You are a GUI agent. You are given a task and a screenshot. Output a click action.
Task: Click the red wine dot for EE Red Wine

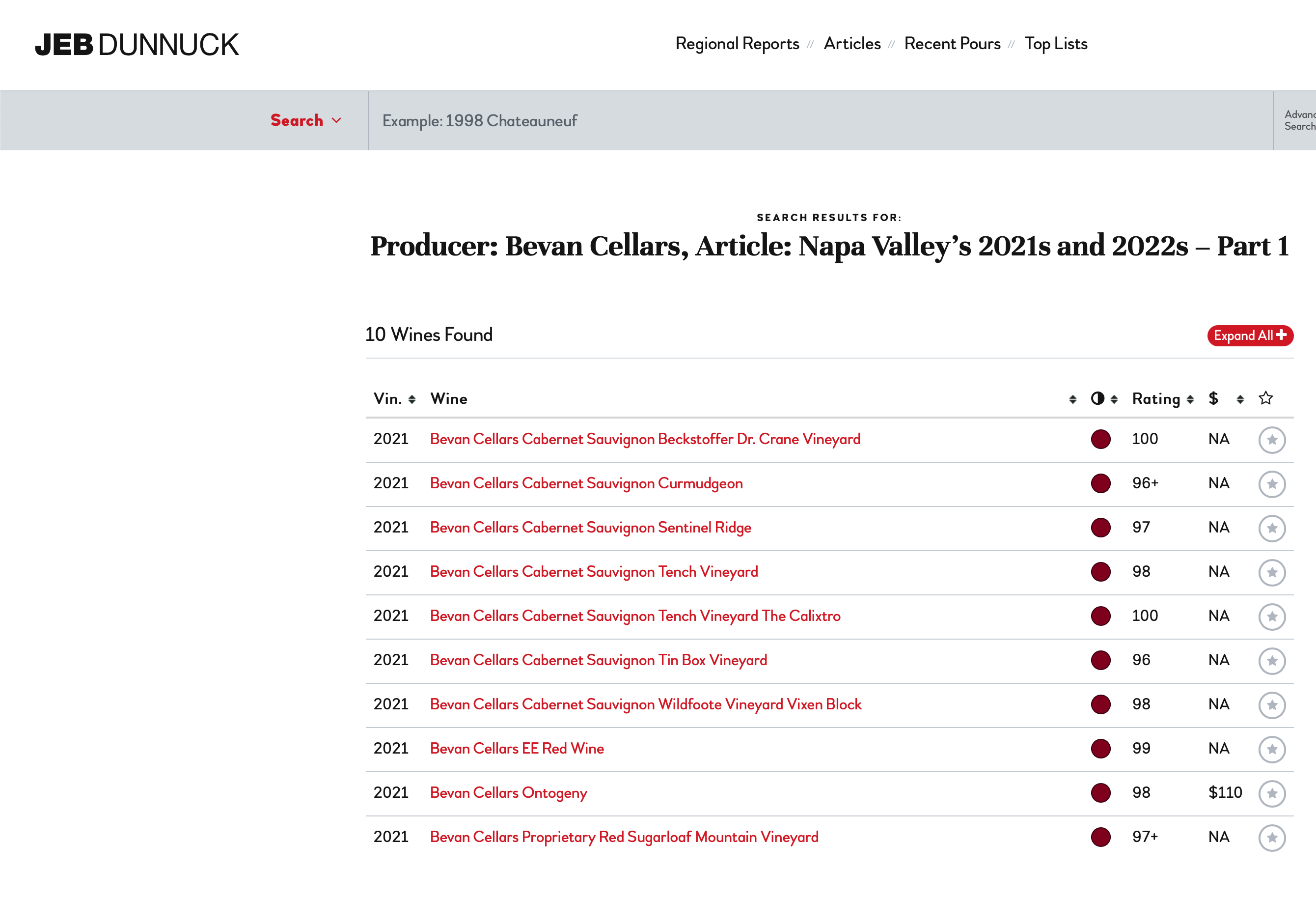click(1100, 749)
